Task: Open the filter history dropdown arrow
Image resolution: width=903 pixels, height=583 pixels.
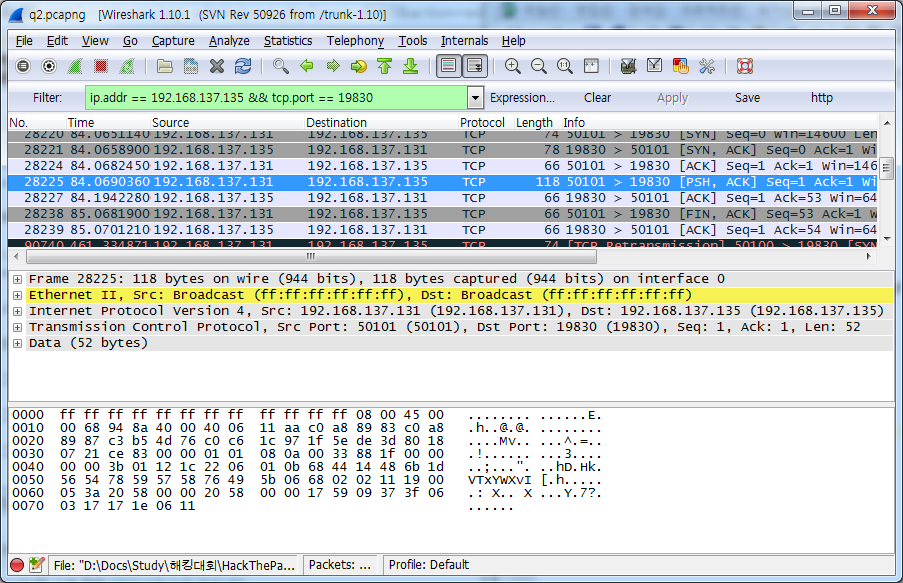Action: click(x=475, y=98)
